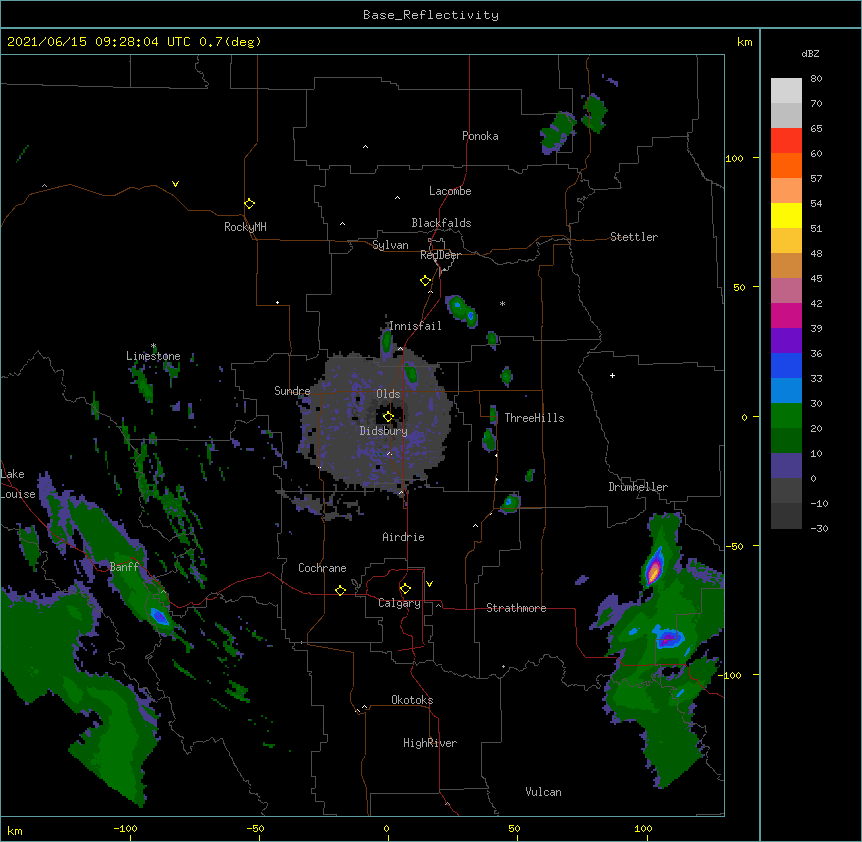Click the Sundre town label
This screenshot has width=862, height=842.
[x=292, y=391]
